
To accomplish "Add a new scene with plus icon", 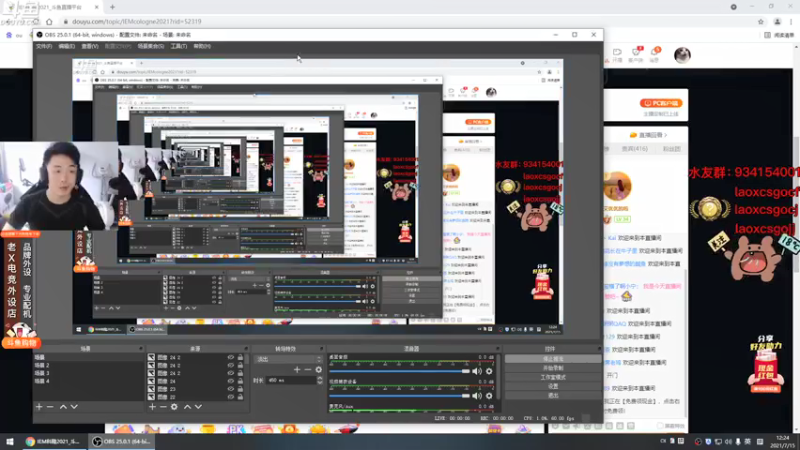I will click(x=39, y=407).
